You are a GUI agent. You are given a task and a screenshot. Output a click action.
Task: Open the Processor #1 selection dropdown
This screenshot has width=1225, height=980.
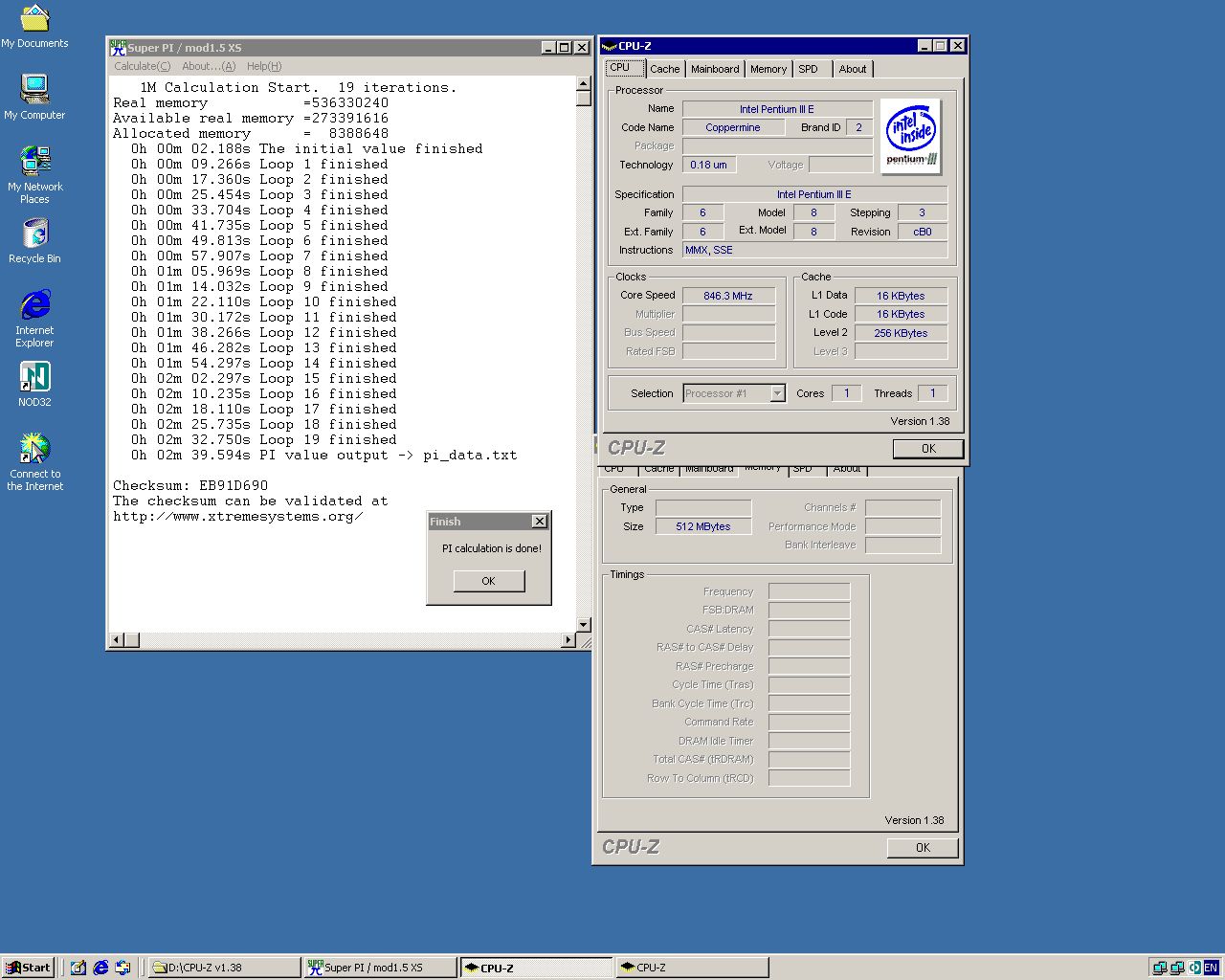tap(777, 393)
